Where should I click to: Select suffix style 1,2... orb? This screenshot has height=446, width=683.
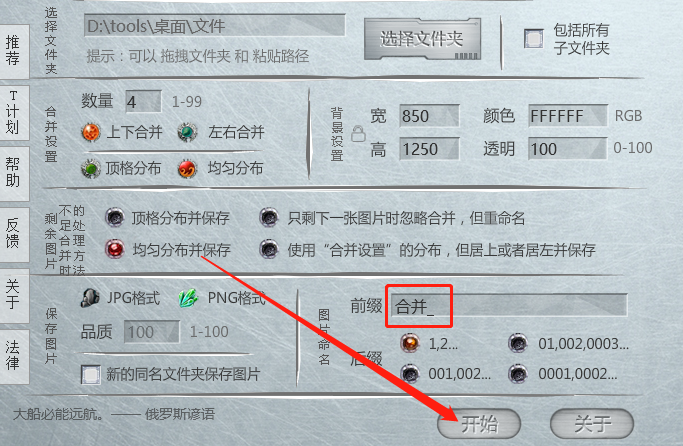click(x=410, y=343)
